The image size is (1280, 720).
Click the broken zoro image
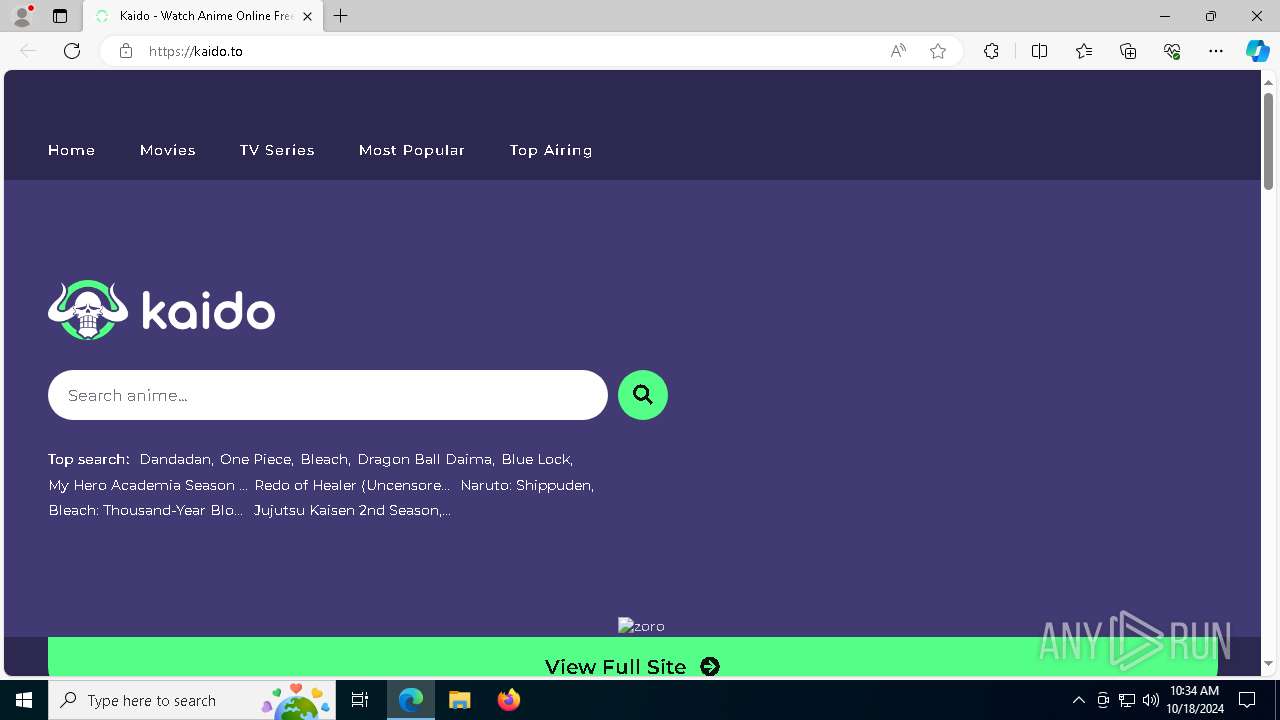point(641,626)
